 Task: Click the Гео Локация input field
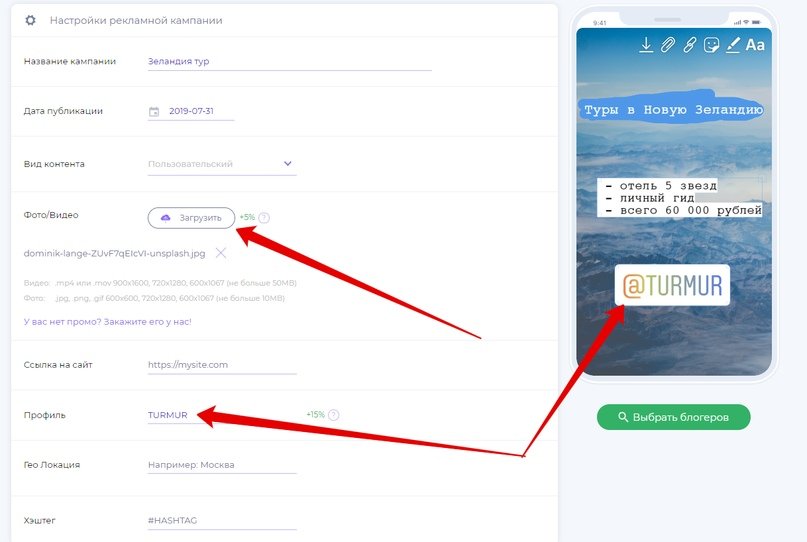click(222, 465)
